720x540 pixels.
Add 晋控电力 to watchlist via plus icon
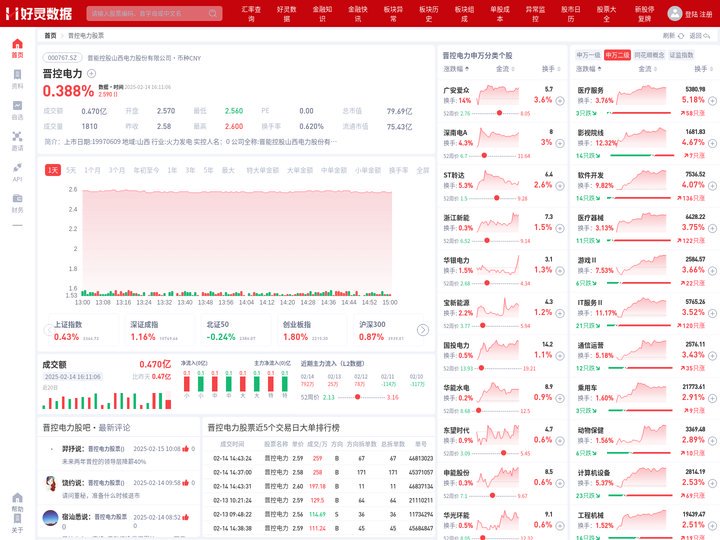[91, 73]
